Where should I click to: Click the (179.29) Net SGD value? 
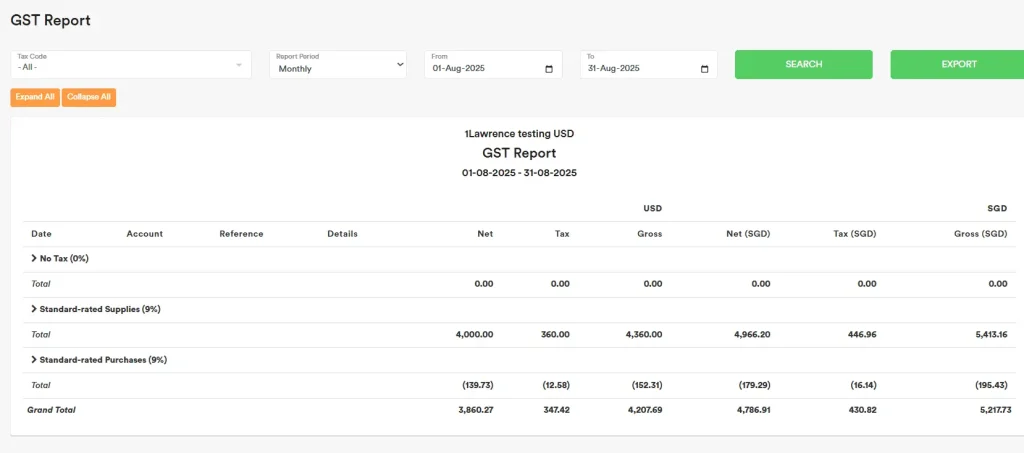(x=755, y=385)
